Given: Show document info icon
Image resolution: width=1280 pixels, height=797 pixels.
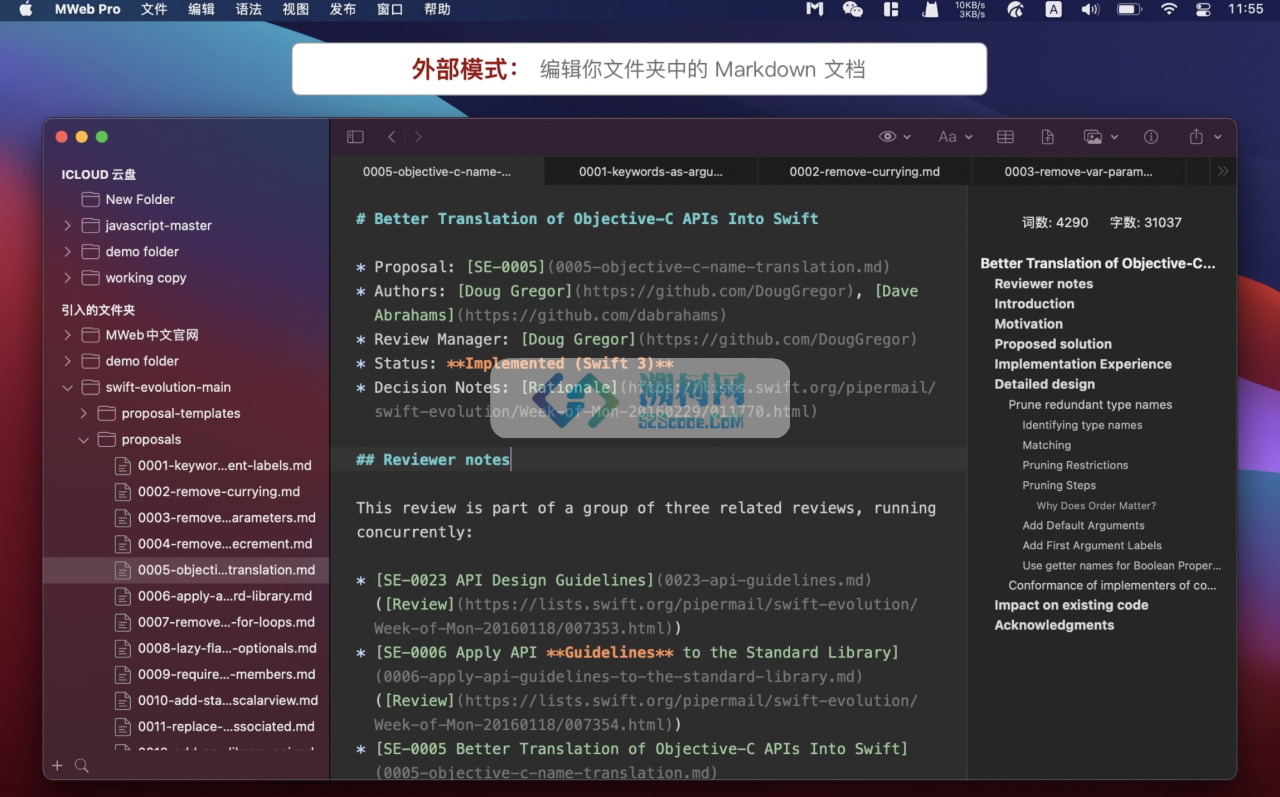Looking at the screenshot, I should click(1151, 137).
